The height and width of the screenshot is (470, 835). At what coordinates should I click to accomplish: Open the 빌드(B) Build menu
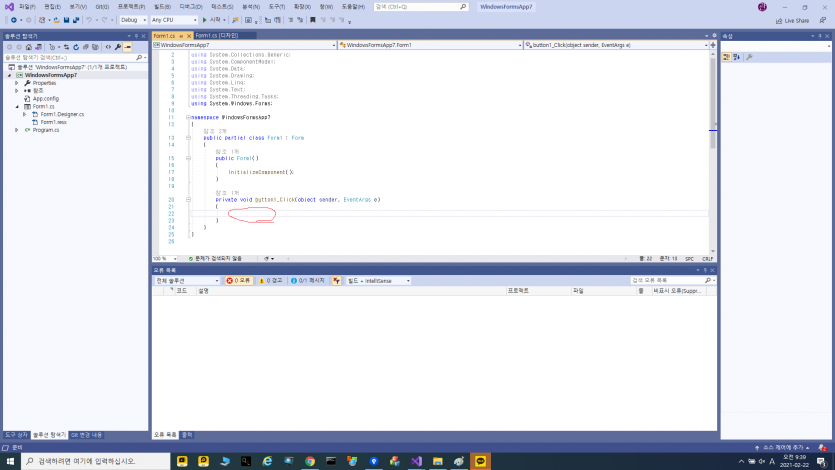162,7
